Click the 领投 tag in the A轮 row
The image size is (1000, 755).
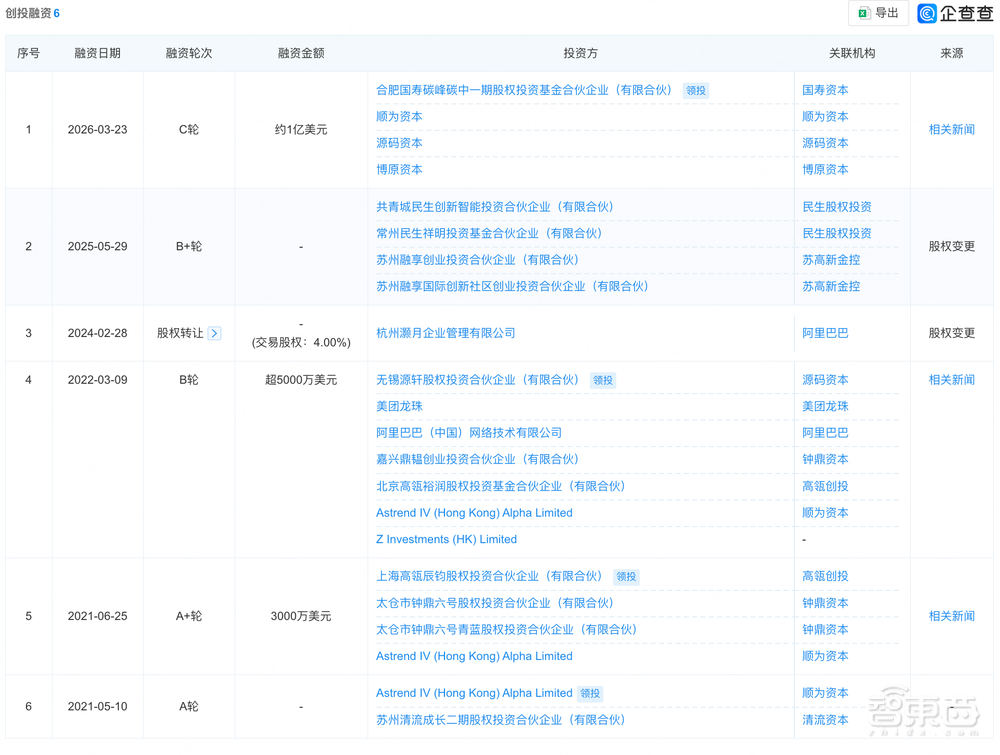[x=590, y=694]
